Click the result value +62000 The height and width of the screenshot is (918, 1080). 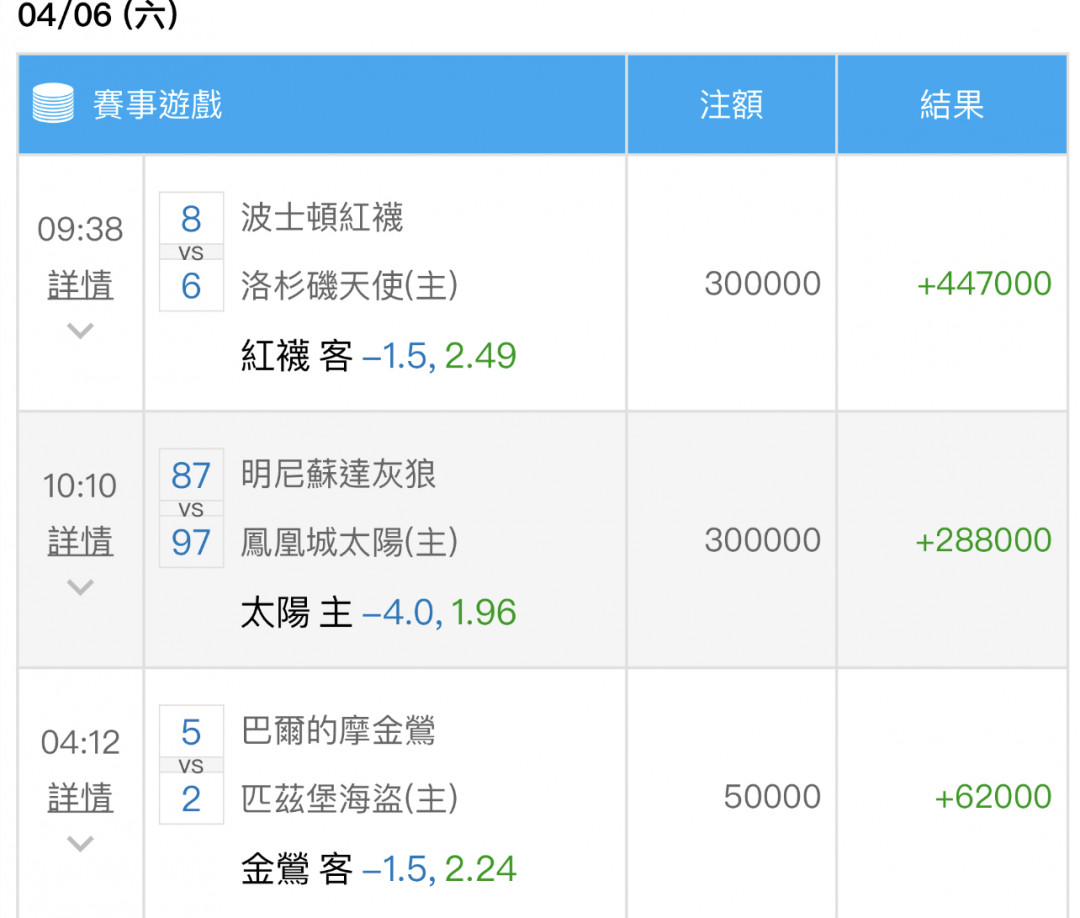[993, 797]
